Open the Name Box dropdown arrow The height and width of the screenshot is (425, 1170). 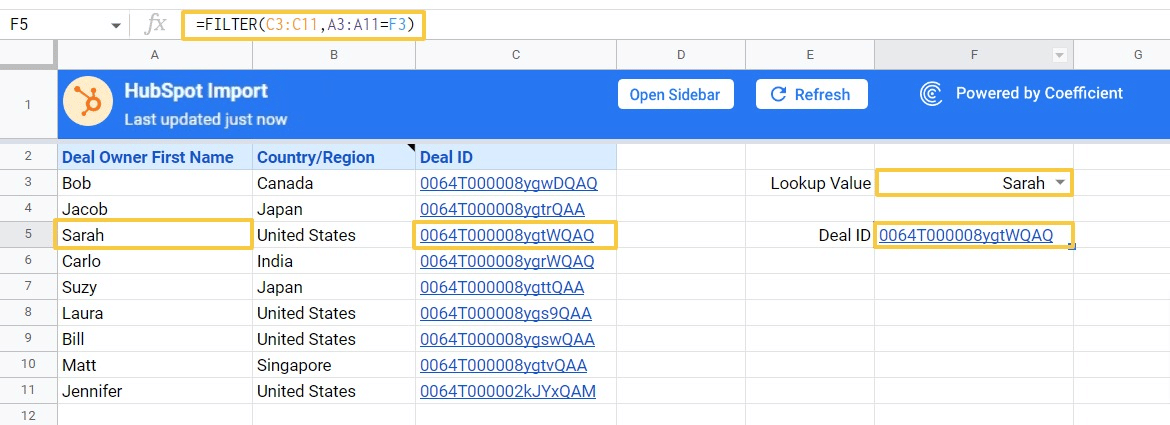tap(116, 25)
